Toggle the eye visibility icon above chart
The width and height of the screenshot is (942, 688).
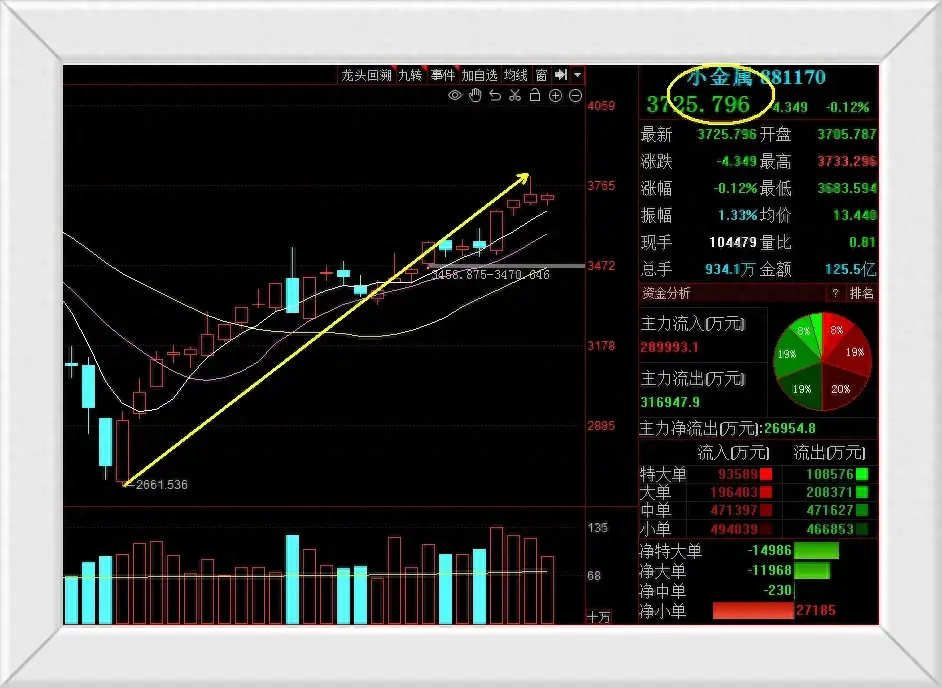(x=455, y=96)
